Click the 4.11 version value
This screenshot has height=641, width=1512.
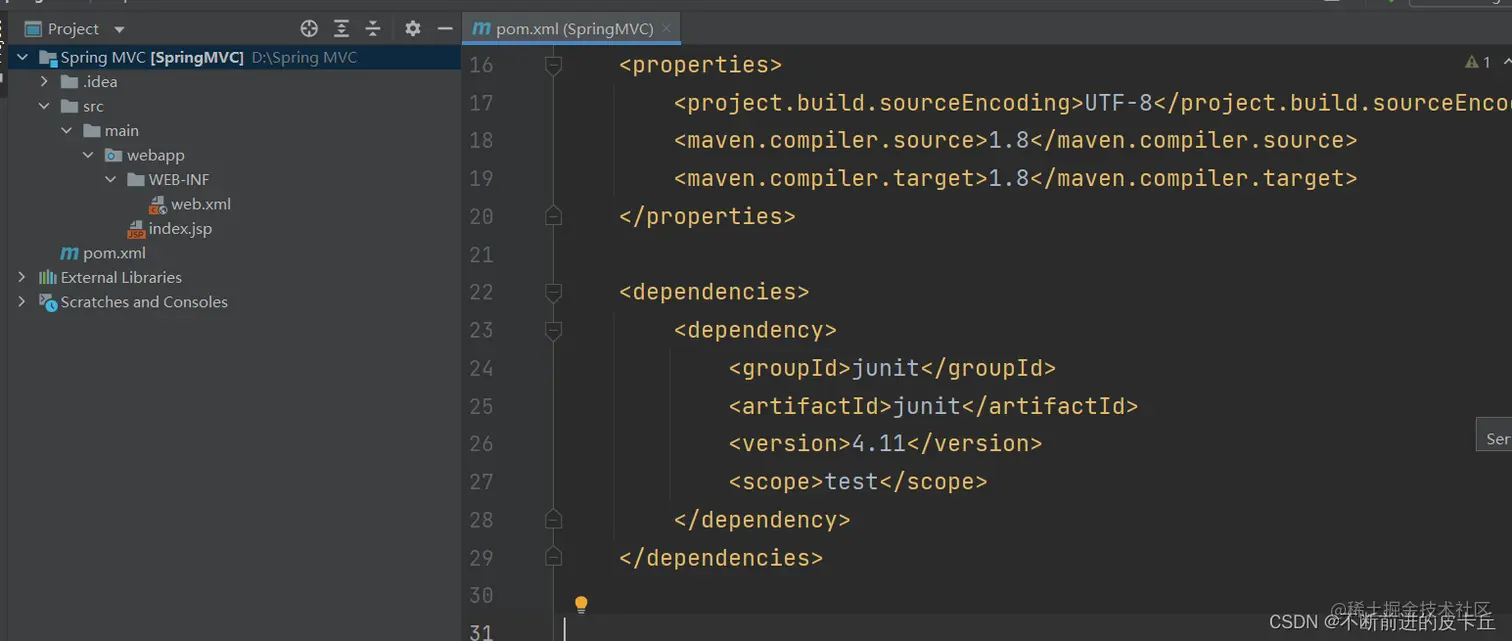point(878,443)
